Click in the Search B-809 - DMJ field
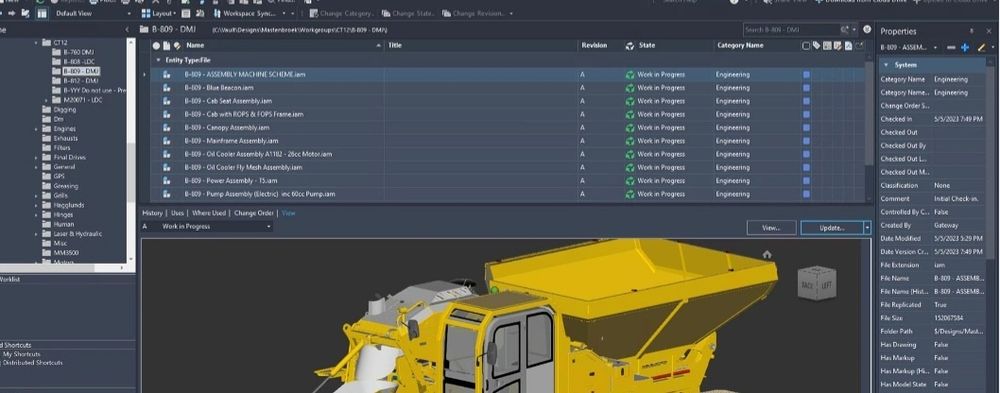1000x393 pixels. click(791, 30)
